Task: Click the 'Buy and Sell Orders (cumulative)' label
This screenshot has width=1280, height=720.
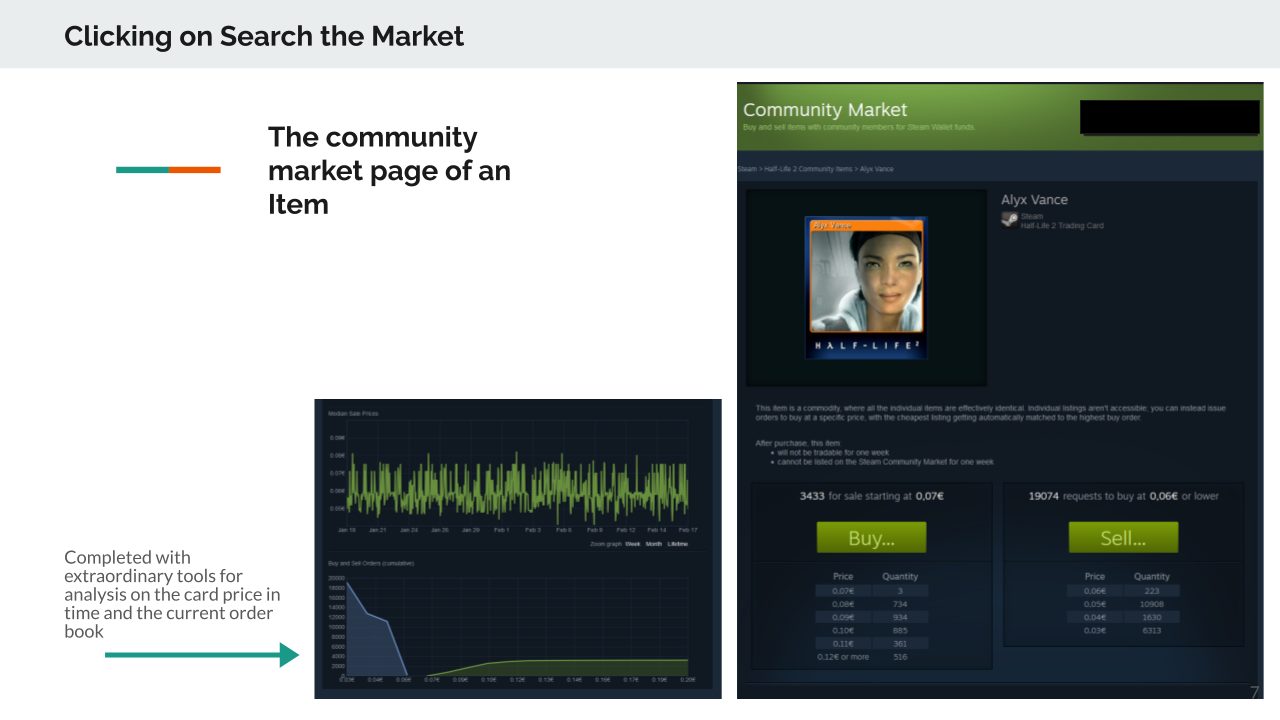Action: (371, 563)
